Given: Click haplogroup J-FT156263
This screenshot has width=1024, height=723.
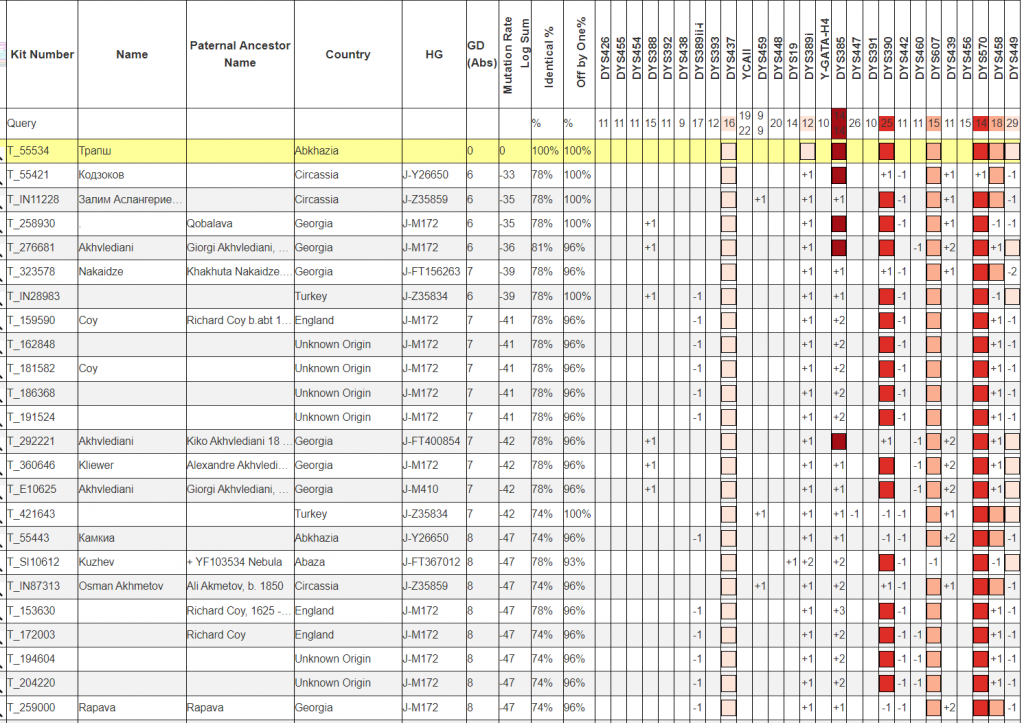Looking at the screenshot, I should click(431, 272).
